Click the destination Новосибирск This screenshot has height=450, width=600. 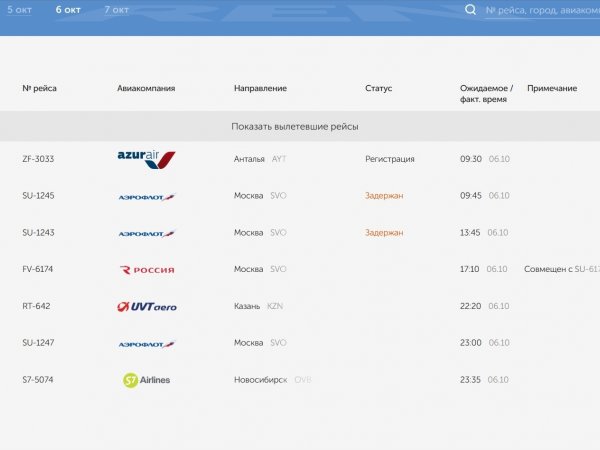261,380
